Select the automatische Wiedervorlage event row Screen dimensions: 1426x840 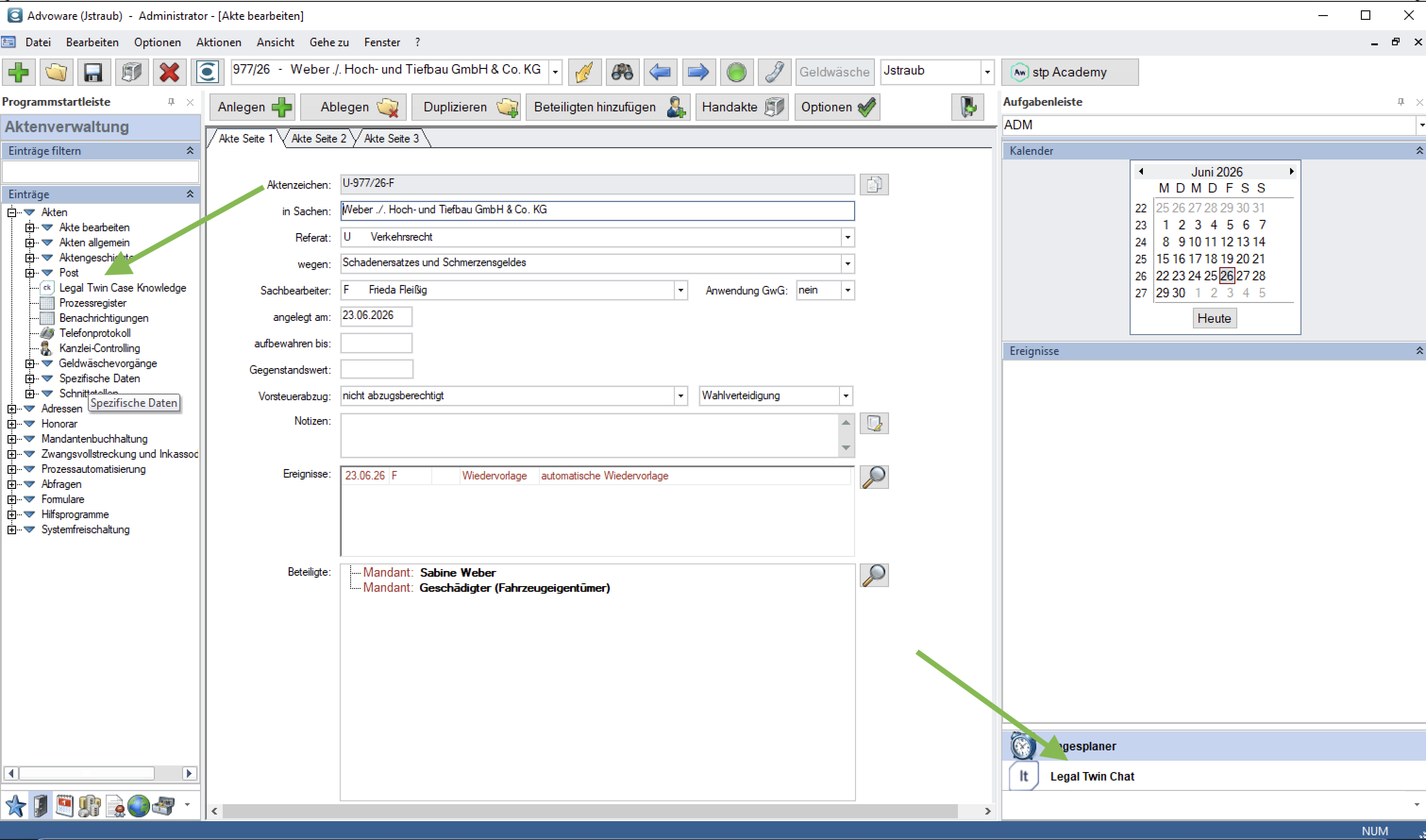pyautogui.click(x=597, y=476)
